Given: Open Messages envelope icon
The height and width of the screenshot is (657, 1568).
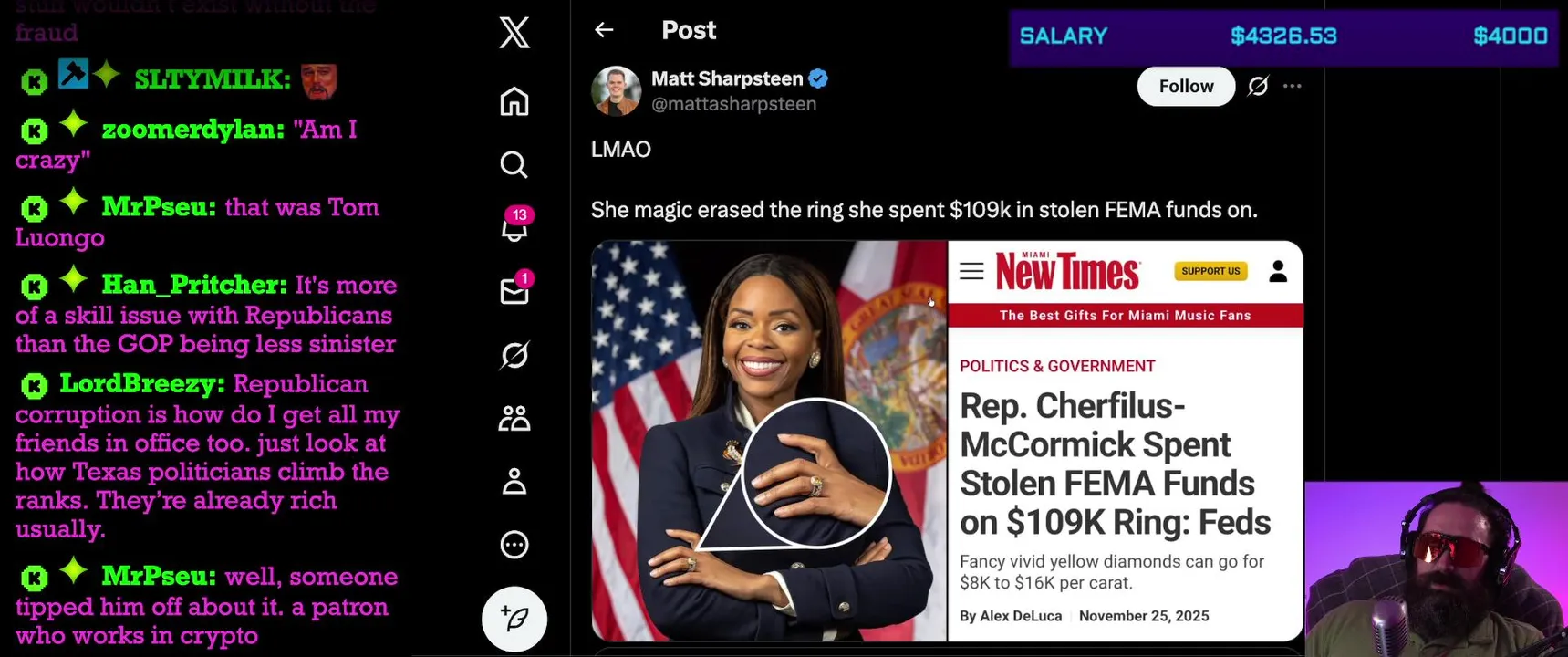Looking at the screenshot, I should 515,288.
